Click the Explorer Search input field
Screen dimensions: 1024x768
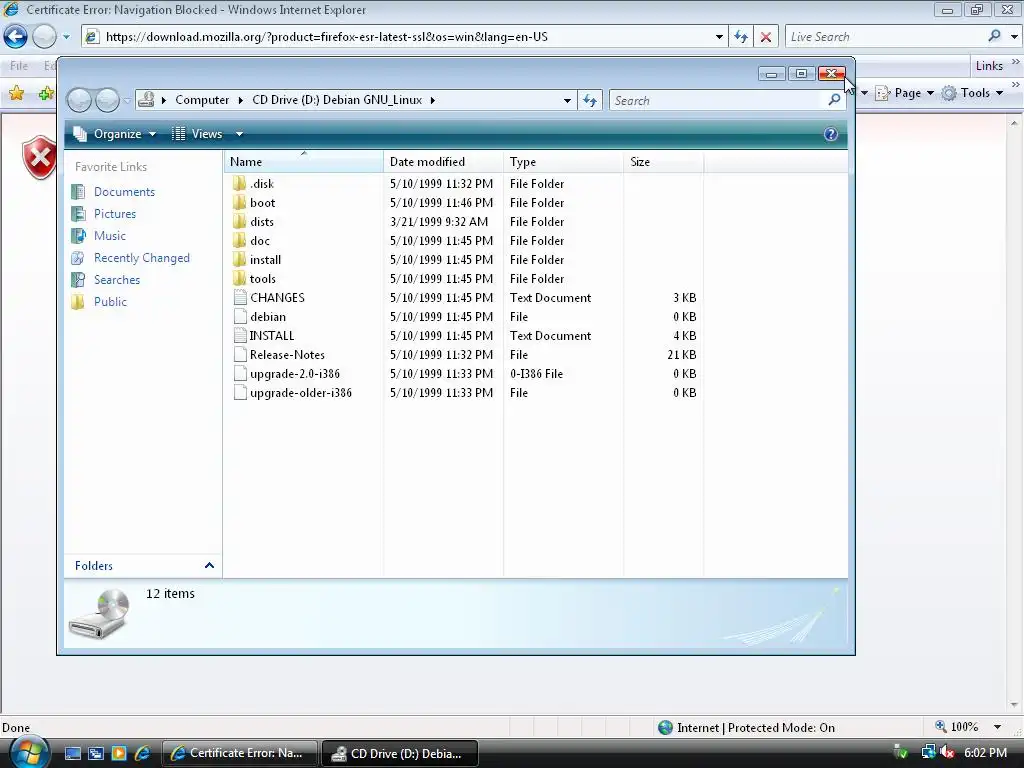pos(718,101)
